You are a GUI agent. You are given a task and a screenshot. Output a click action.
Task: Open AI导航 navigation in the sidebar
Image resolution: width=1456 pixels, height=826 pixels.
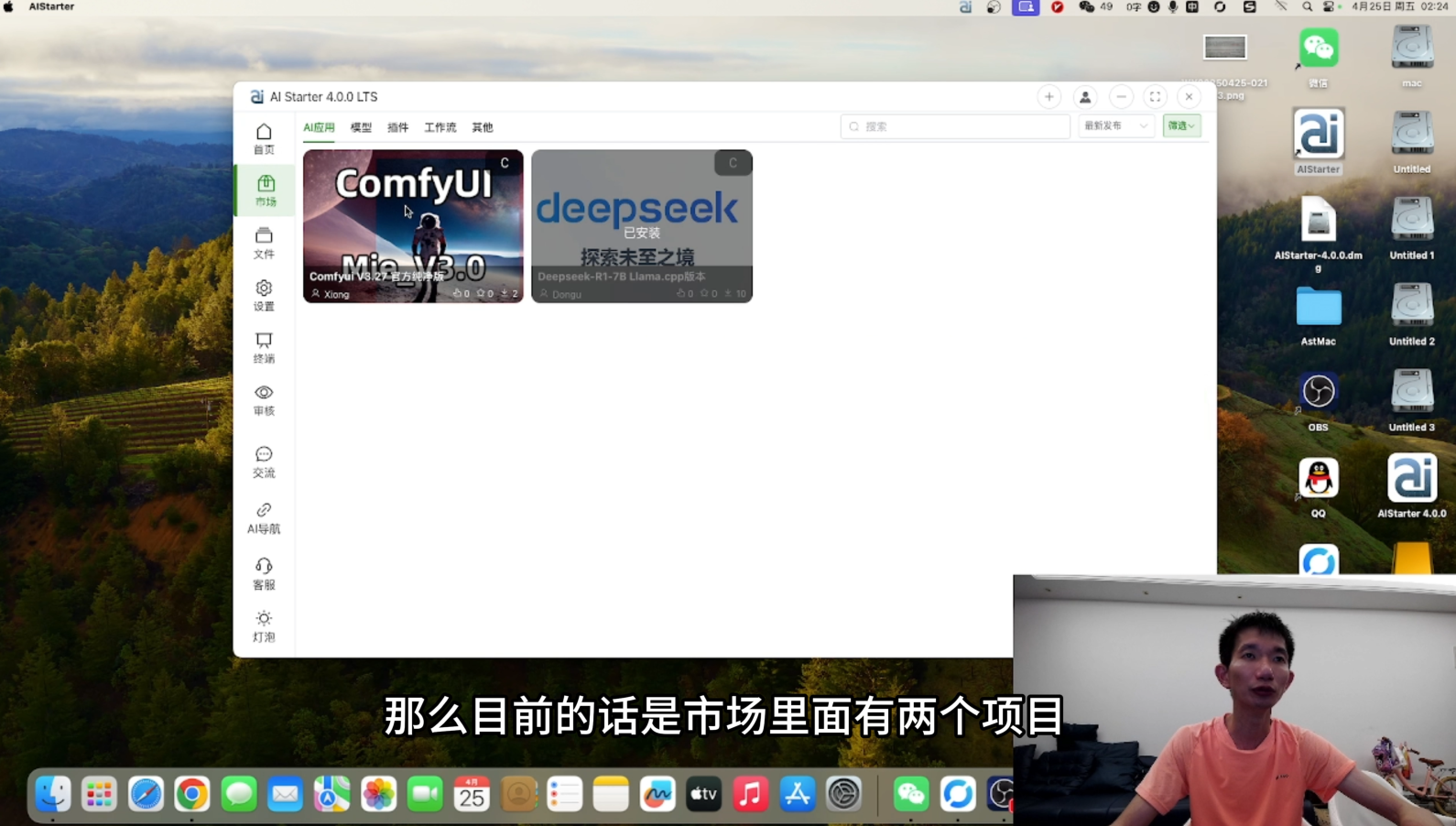264,517
